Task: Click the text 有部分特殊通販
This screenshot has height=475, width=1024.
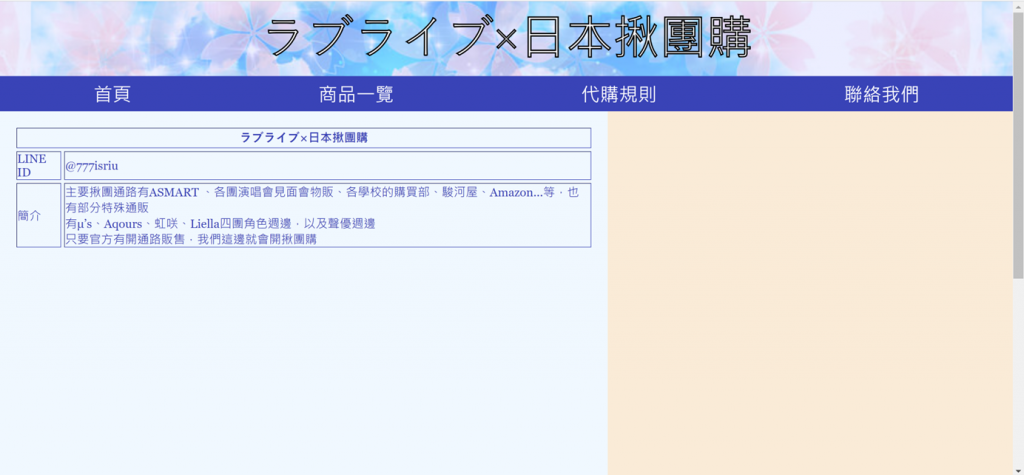Action: click(x=107, y=208)
